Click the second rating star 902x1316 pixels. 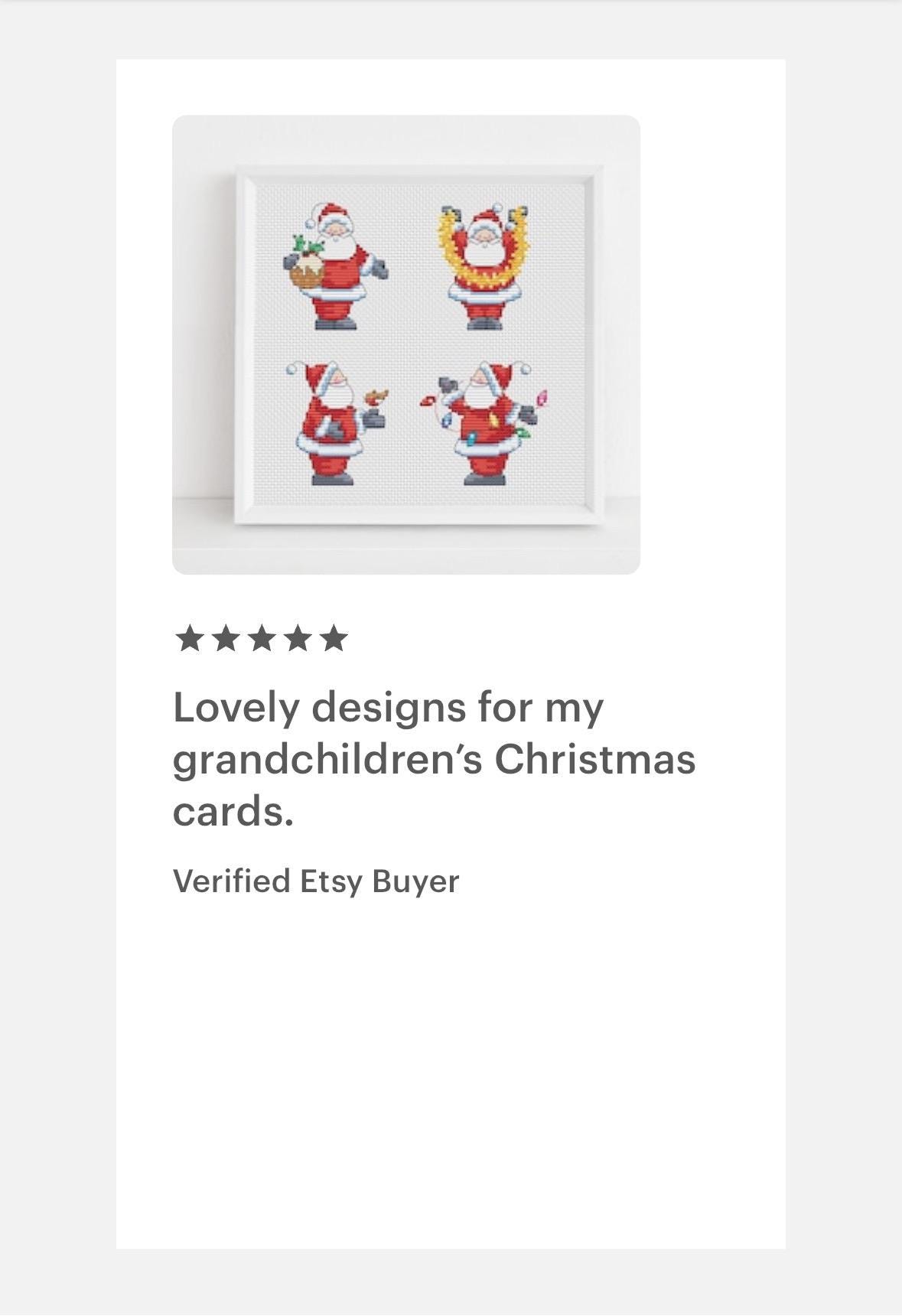[225, 638]
